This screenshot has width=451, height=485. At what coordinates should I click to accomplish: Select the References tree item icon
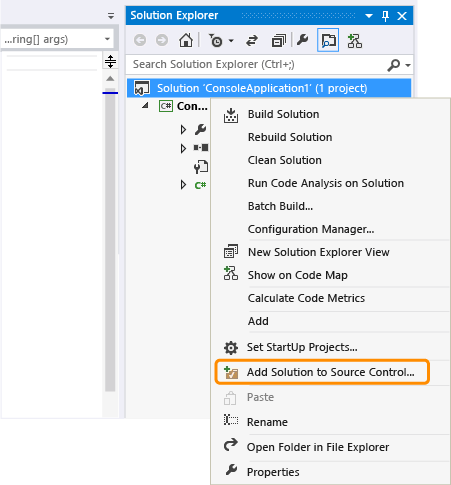click(x=201, y=147)
